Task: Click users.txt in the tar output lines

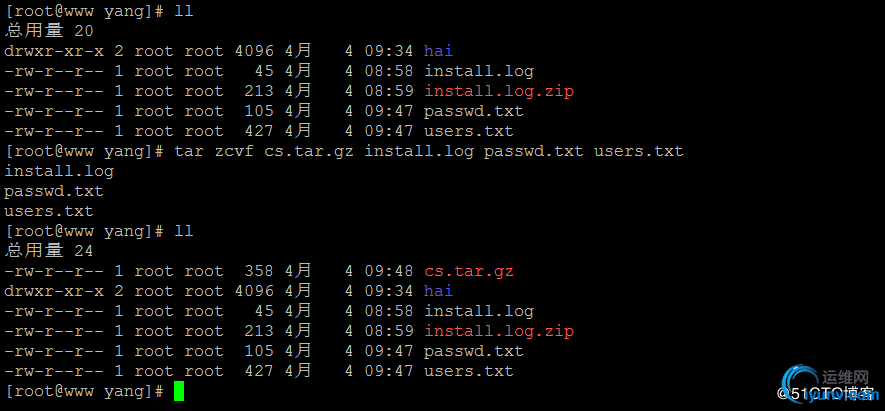Action: (49, 212)
